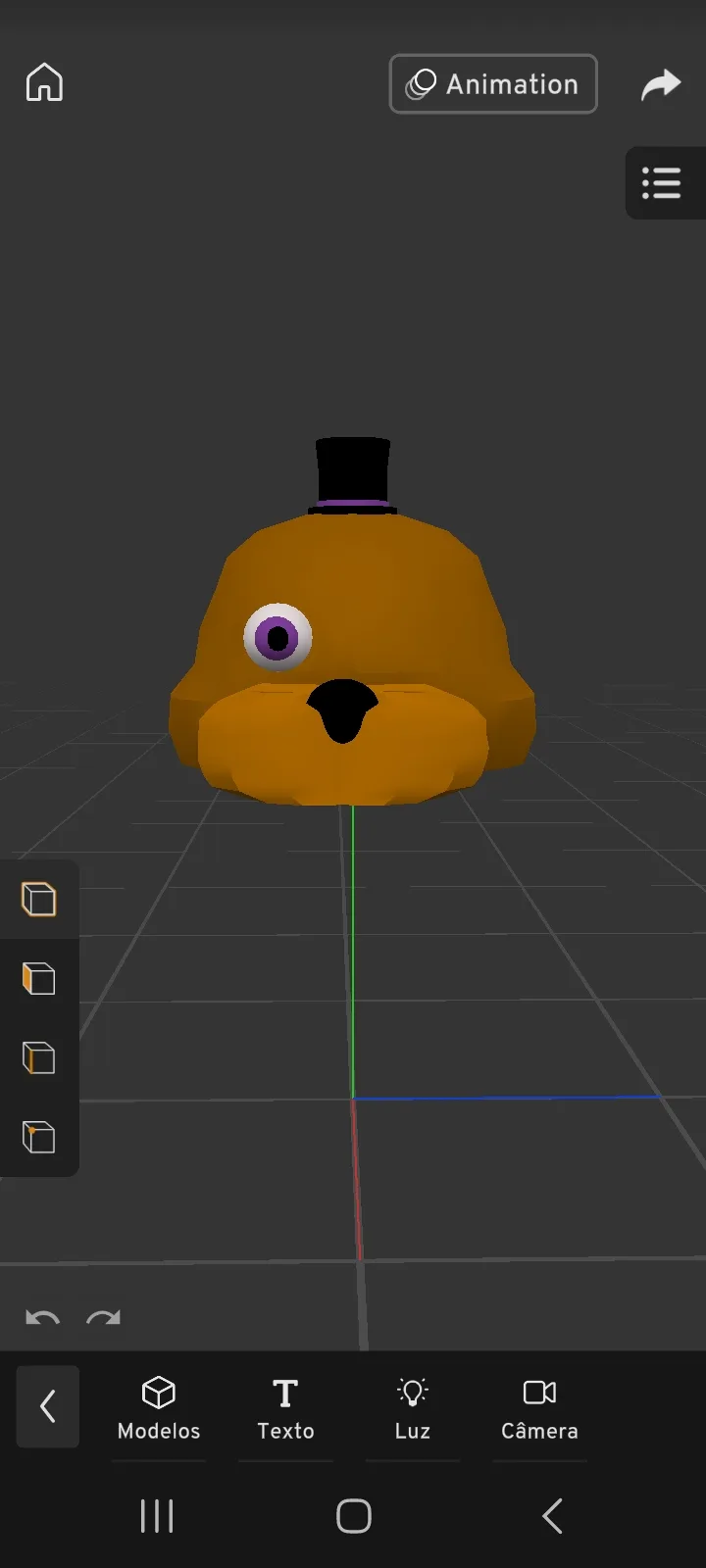The image size is (706, 1568).
Task: Redo the last action
Action: click(103, 1318)
